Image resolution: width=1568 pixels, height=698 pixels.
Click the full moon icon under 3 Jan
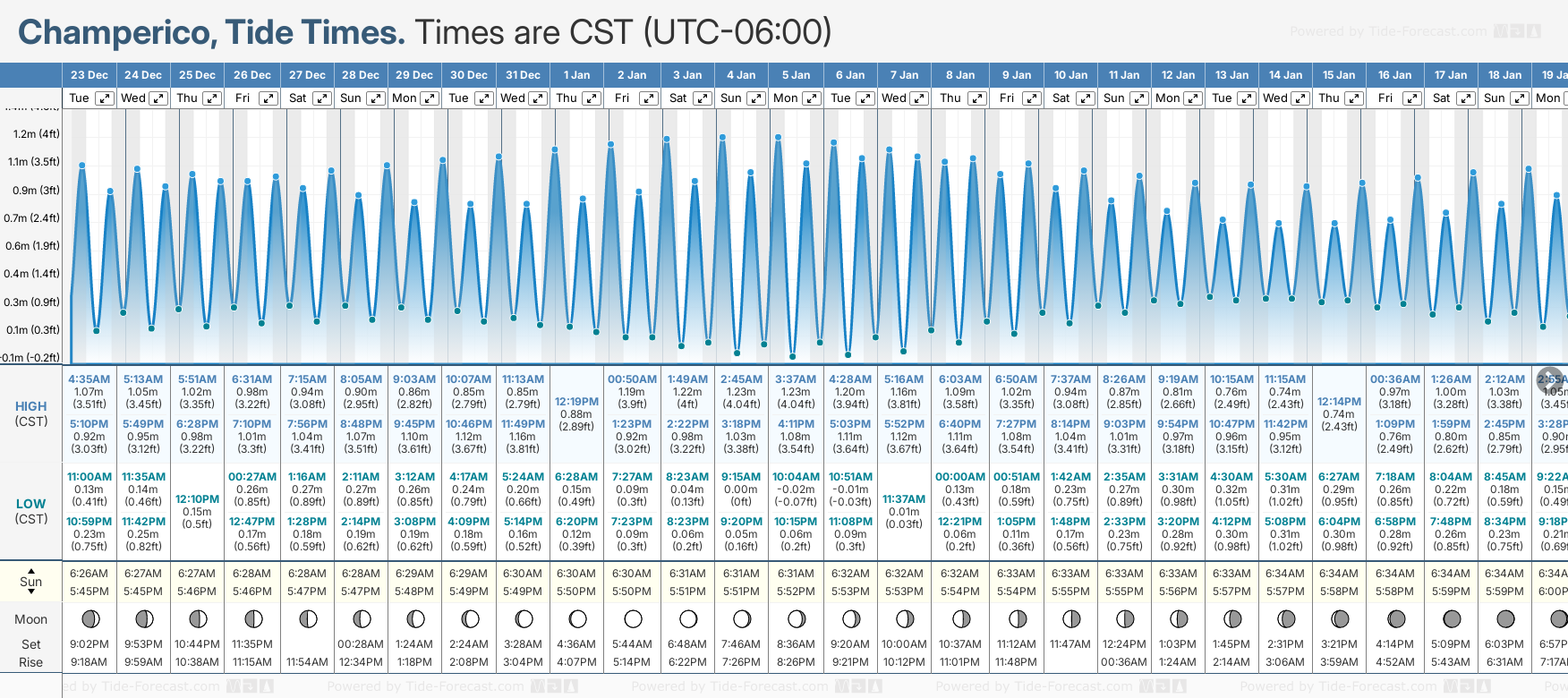pyautogui.click(x=687, y=618)
